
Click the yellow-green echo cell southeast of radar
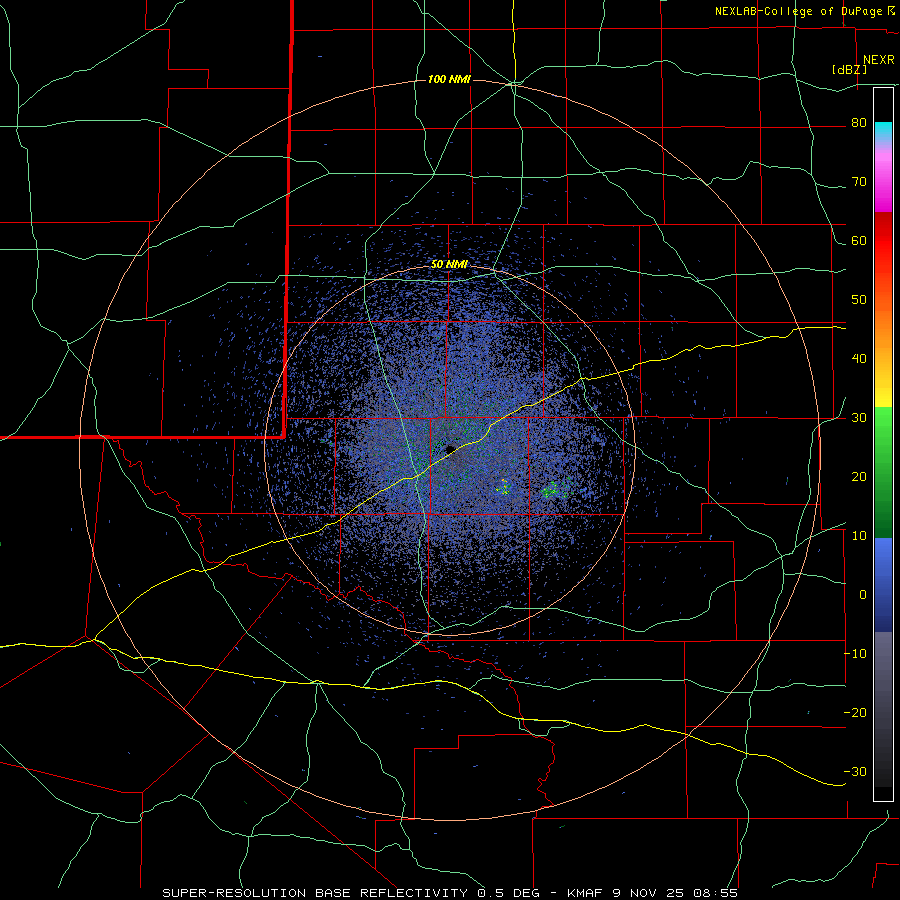pos(503,487)
